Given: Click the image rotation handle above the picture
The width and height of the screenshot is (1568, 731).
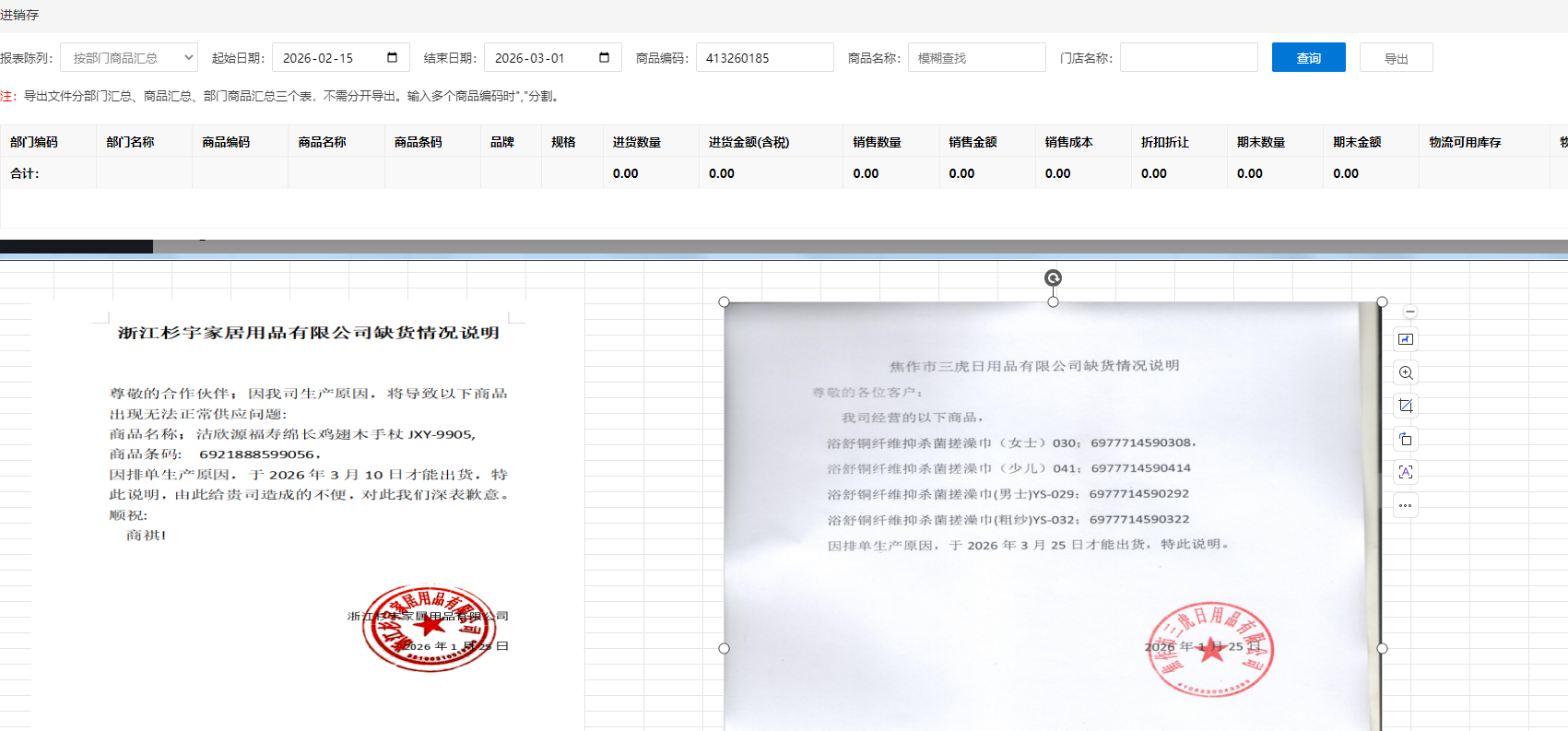Looking at the screenshot, I should 1053,277.
